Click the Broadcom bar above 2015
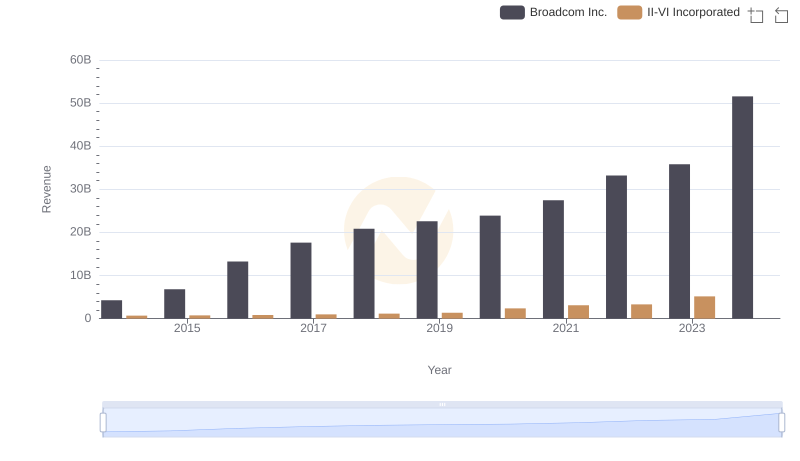 (x=174, y=304)
